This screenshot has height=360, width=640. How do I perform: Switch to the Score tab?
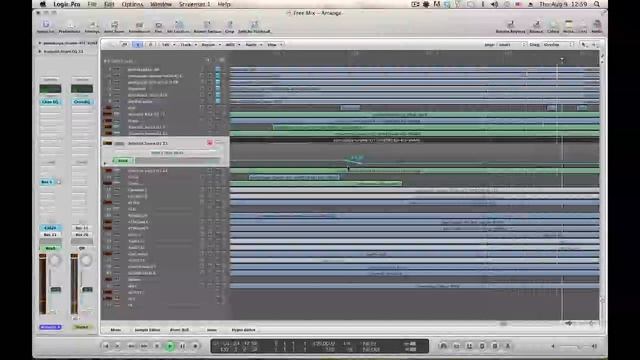pos(211,330)
